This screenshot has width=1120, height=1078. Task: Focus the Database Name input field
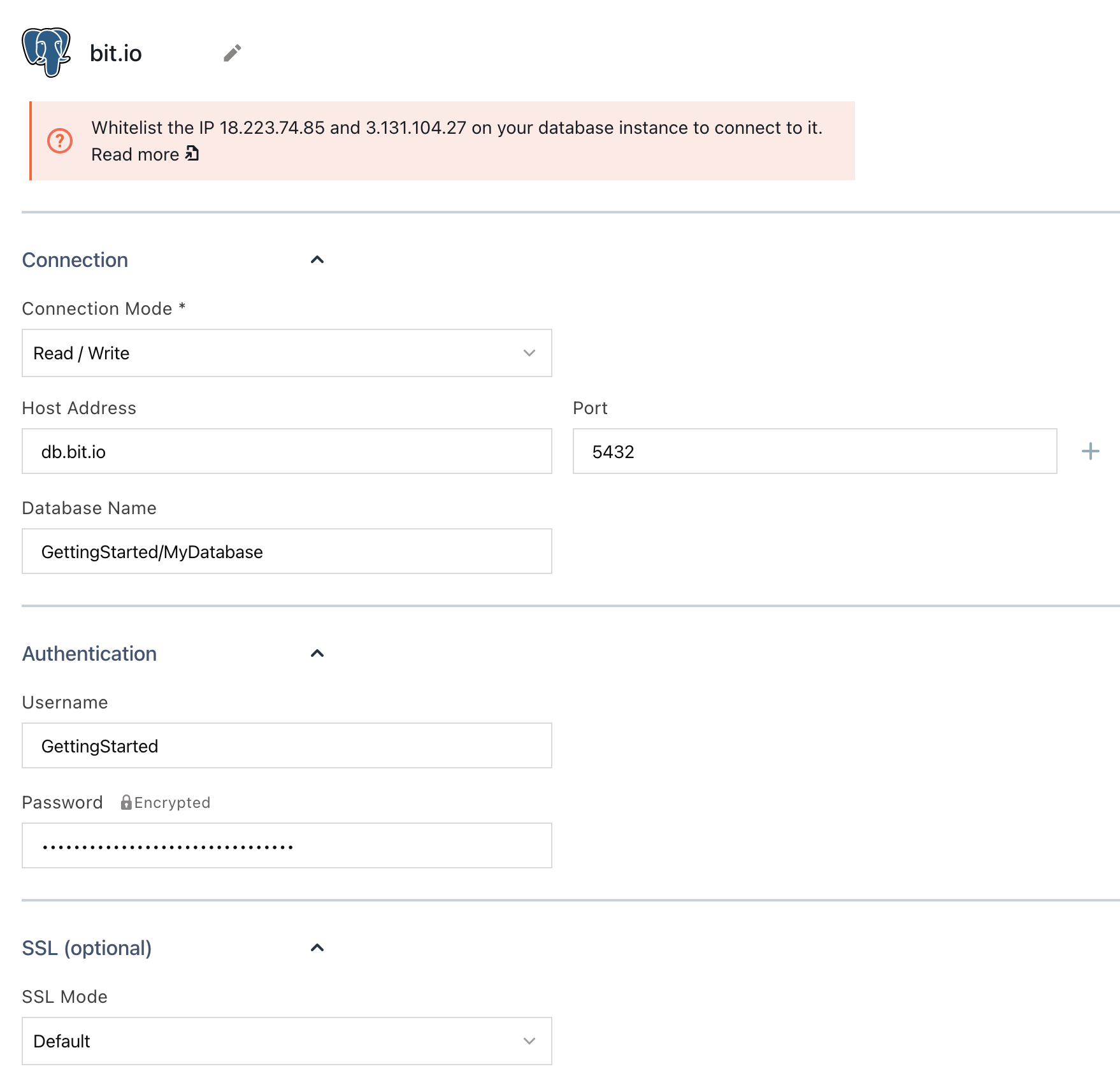287,551
